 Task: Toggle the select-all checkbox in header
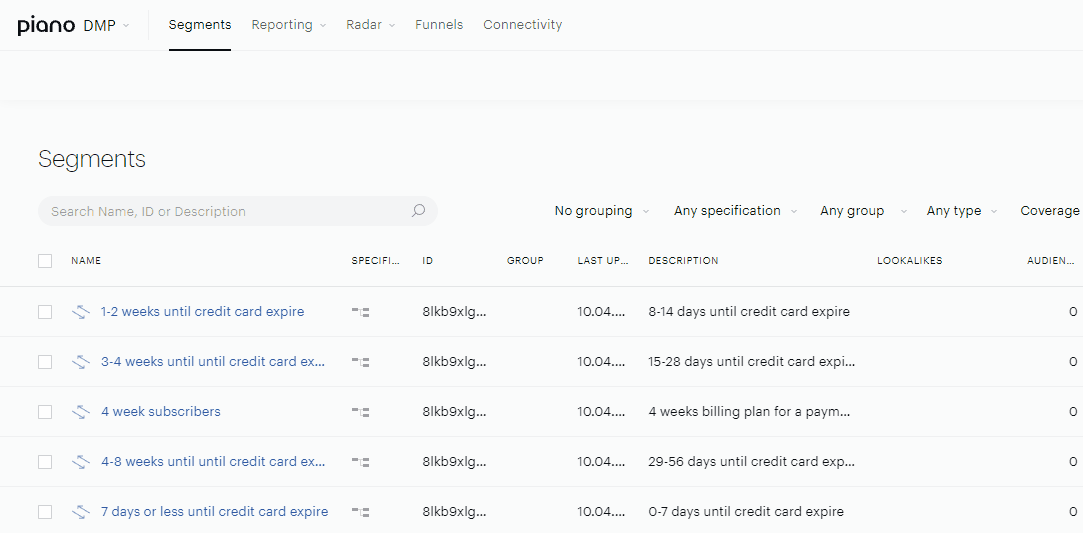click(x=45, y=261)
